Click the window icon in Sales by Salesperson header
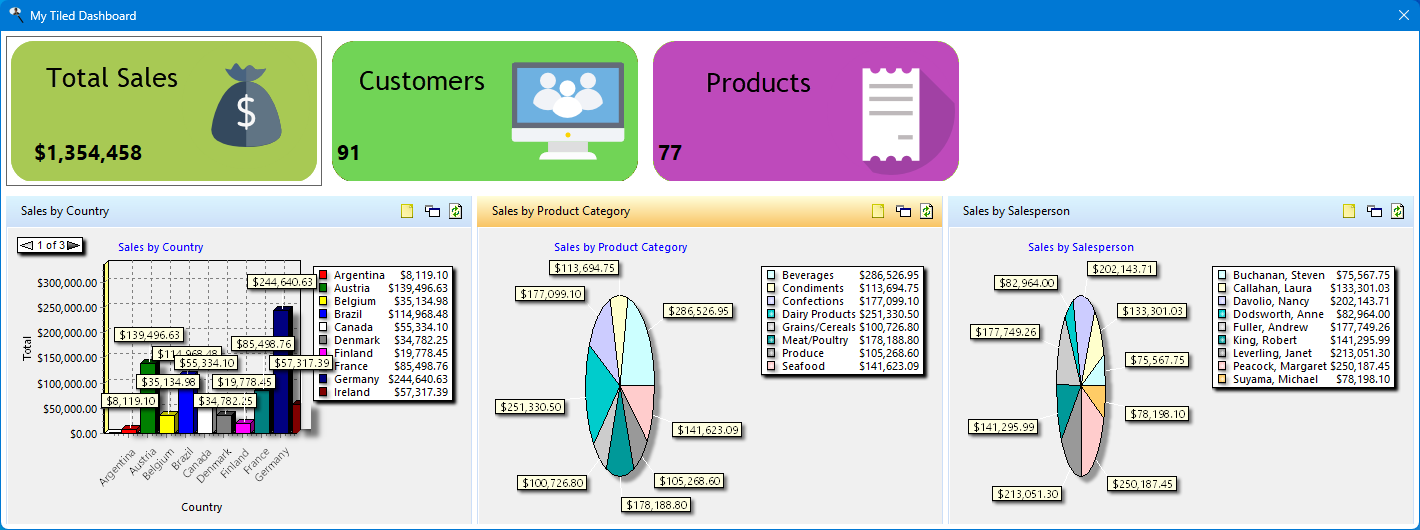 (x=1374, y=211)
